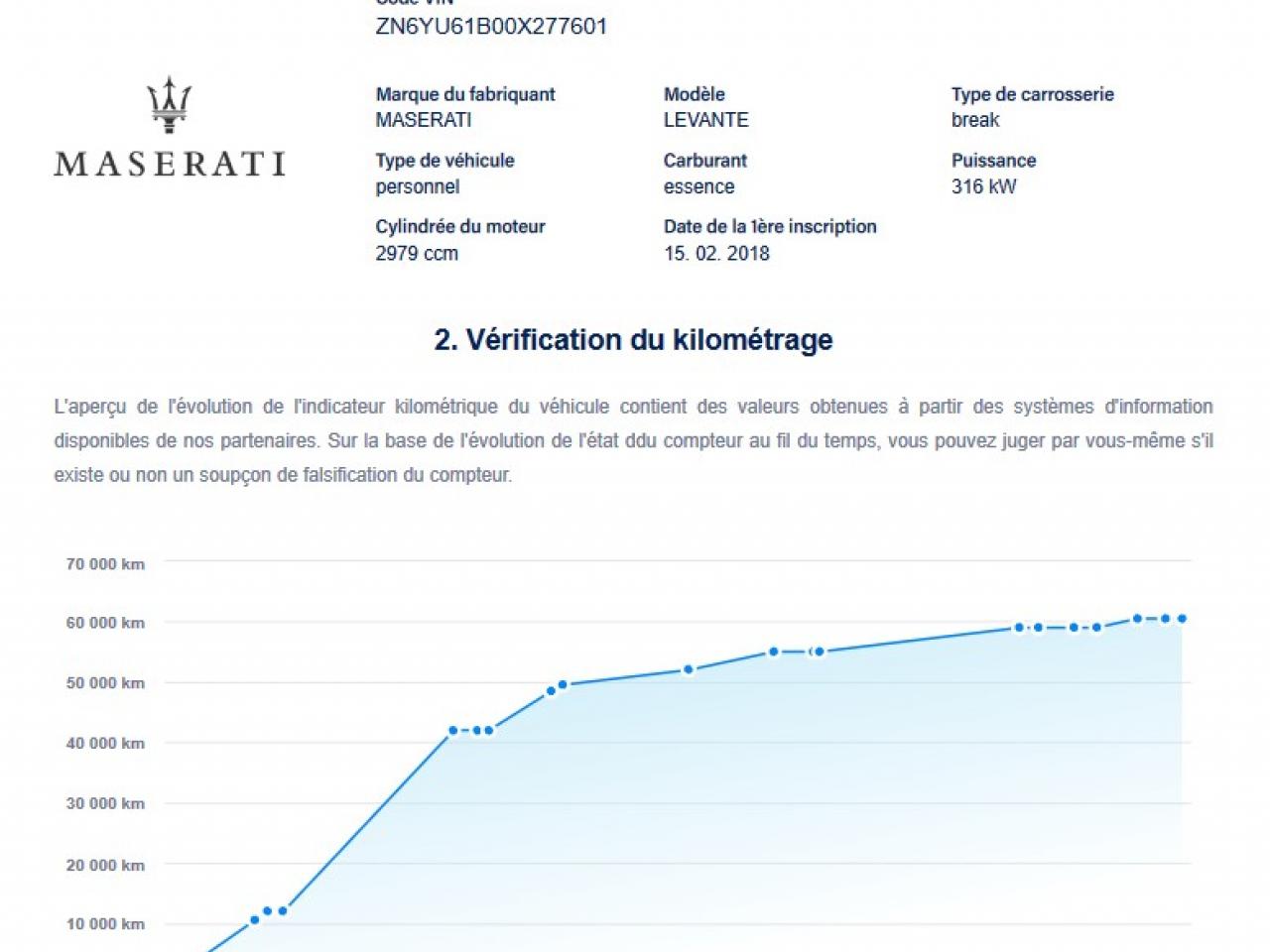Click the 'break' body type value
The height and width of the screenshot is (952, 1270).
(975, 120)
